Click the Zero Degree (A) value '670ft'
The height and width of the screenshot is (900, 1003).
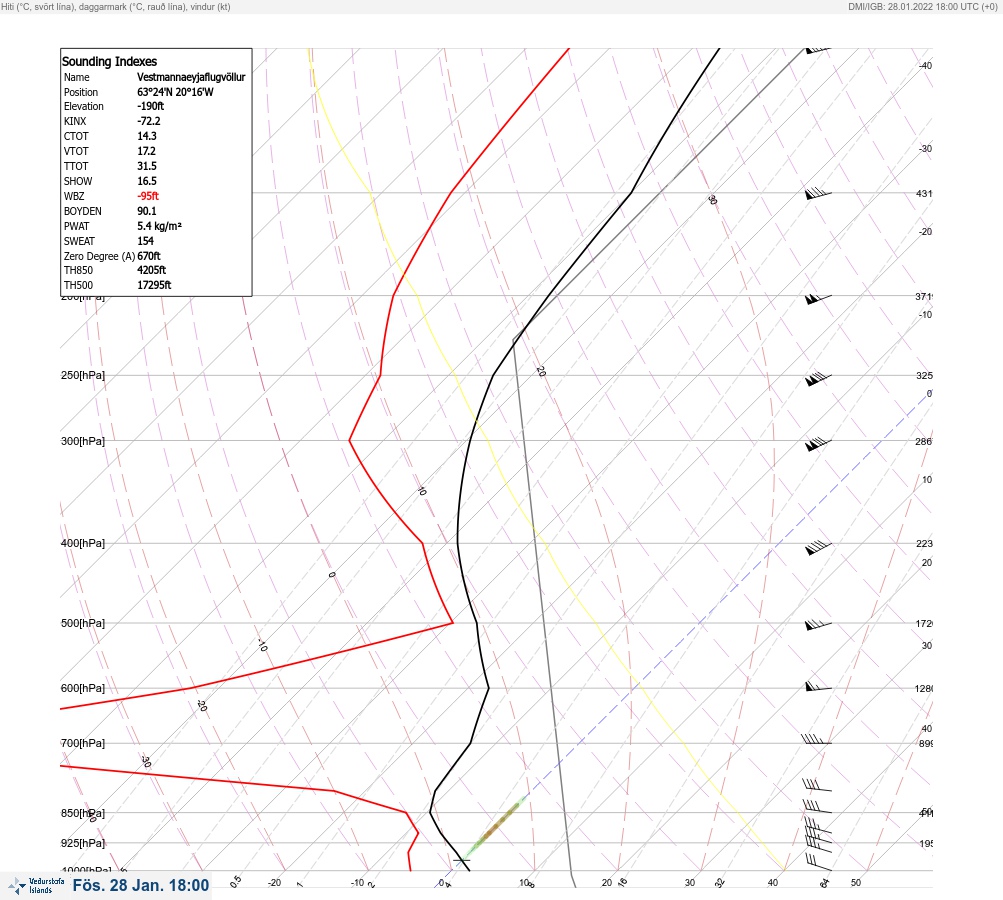tap(149, 256)
